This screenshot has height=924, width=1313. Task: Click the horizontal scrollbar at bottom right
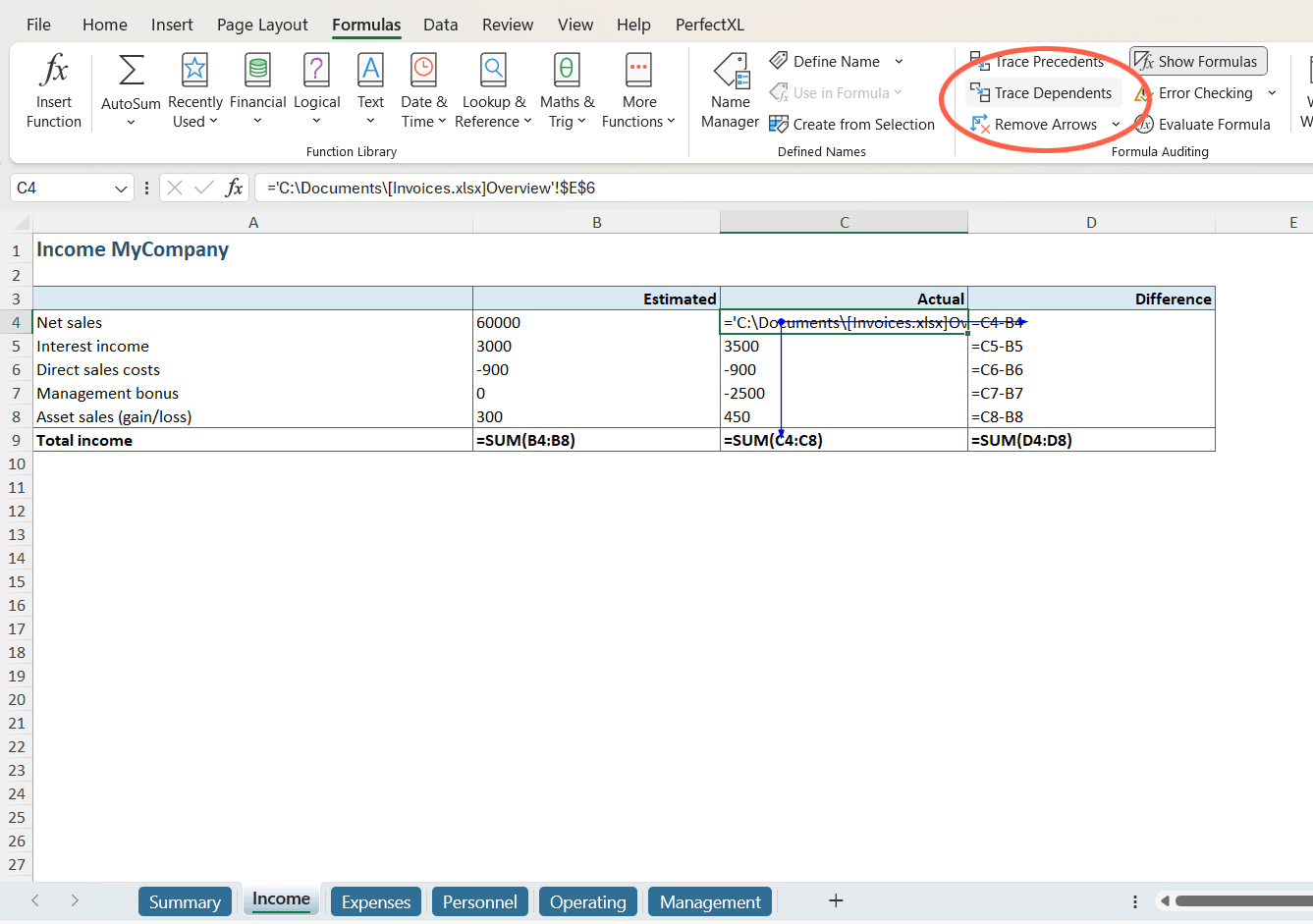1242,900
